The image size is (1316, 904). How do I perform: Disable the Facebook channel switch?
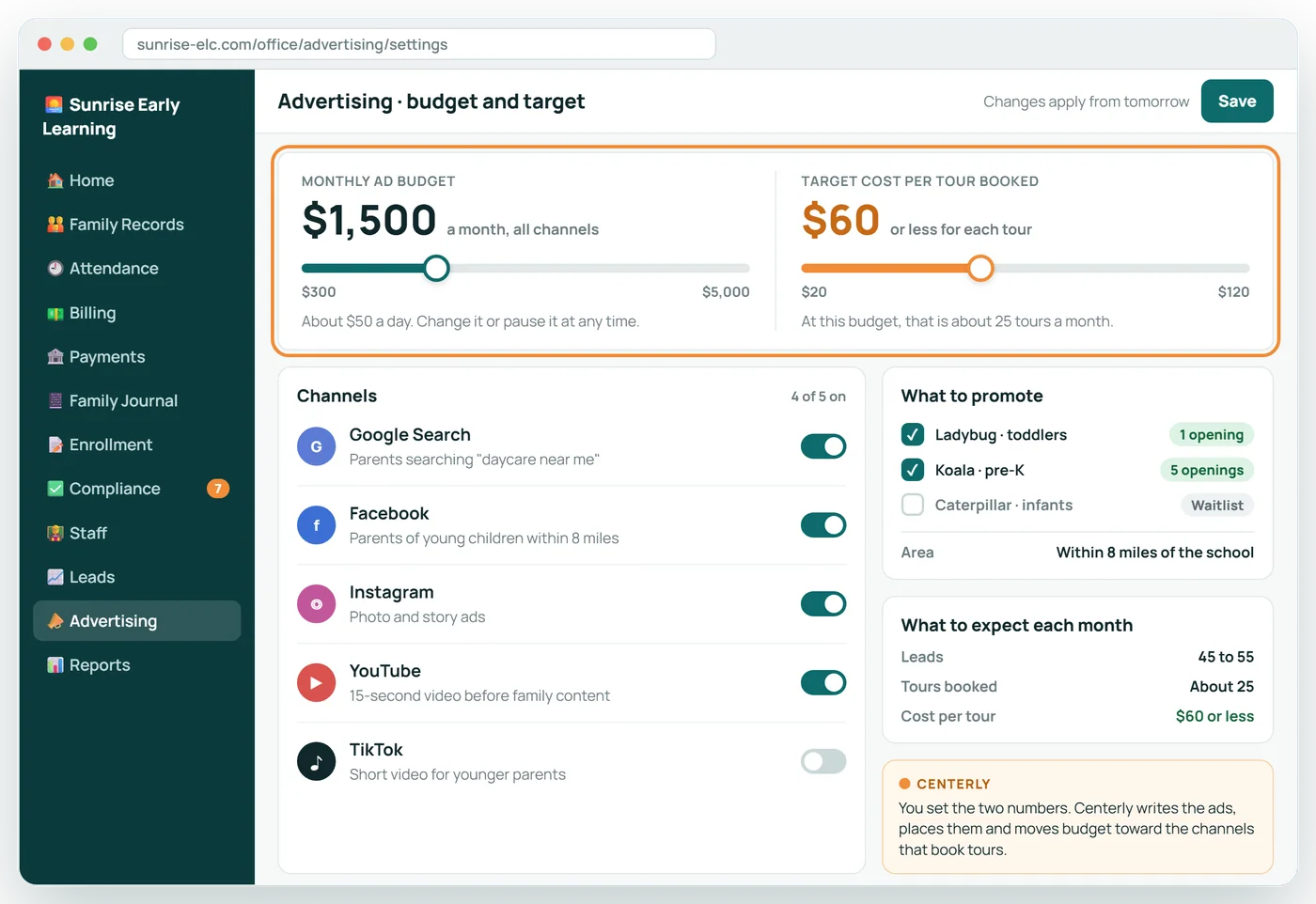pos(823,525)
